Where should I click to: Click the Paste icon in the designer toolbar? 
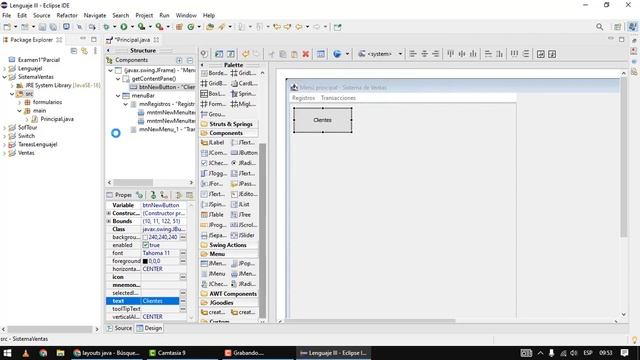click(x=294, y=54)
